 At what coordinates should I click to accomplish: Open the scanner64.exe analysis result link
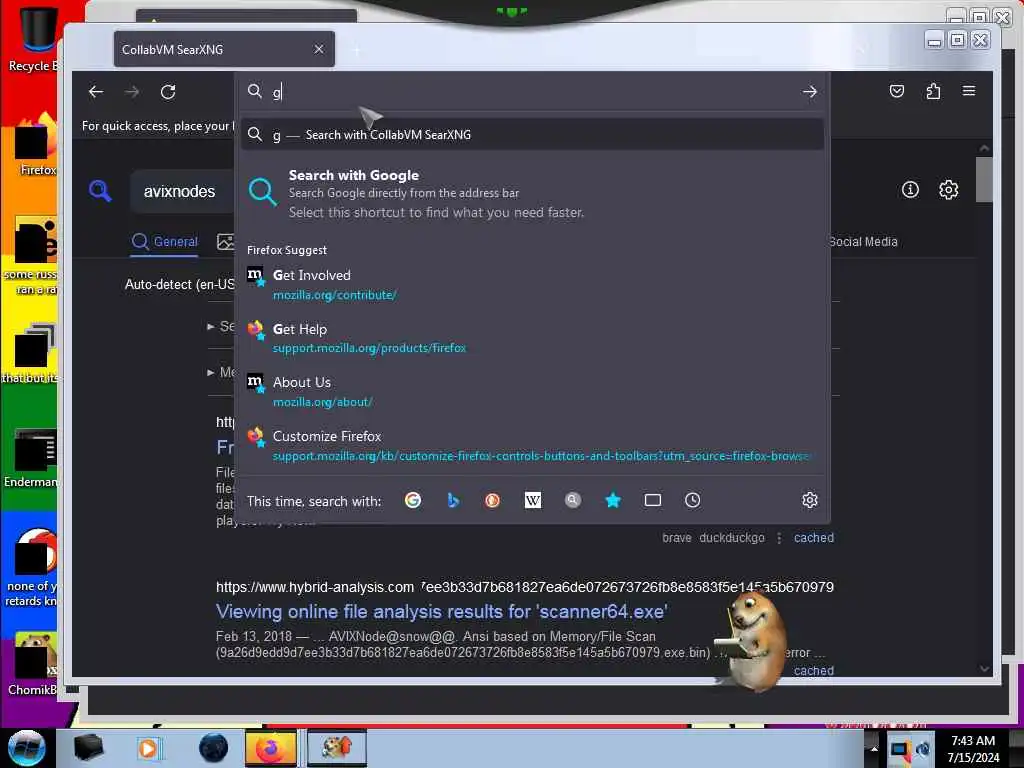[441, 611]
